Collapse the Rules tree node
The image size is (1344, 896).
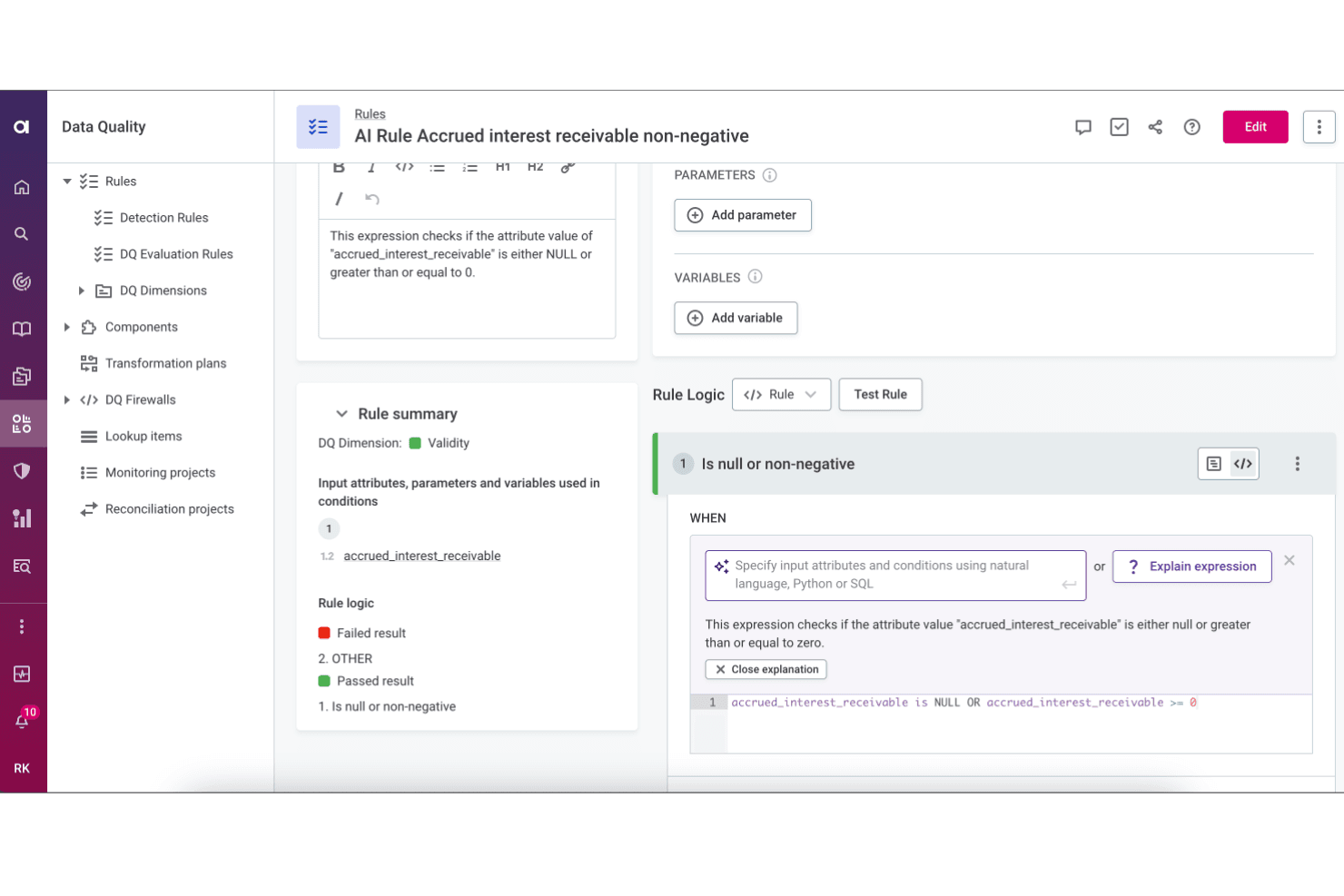67,182
